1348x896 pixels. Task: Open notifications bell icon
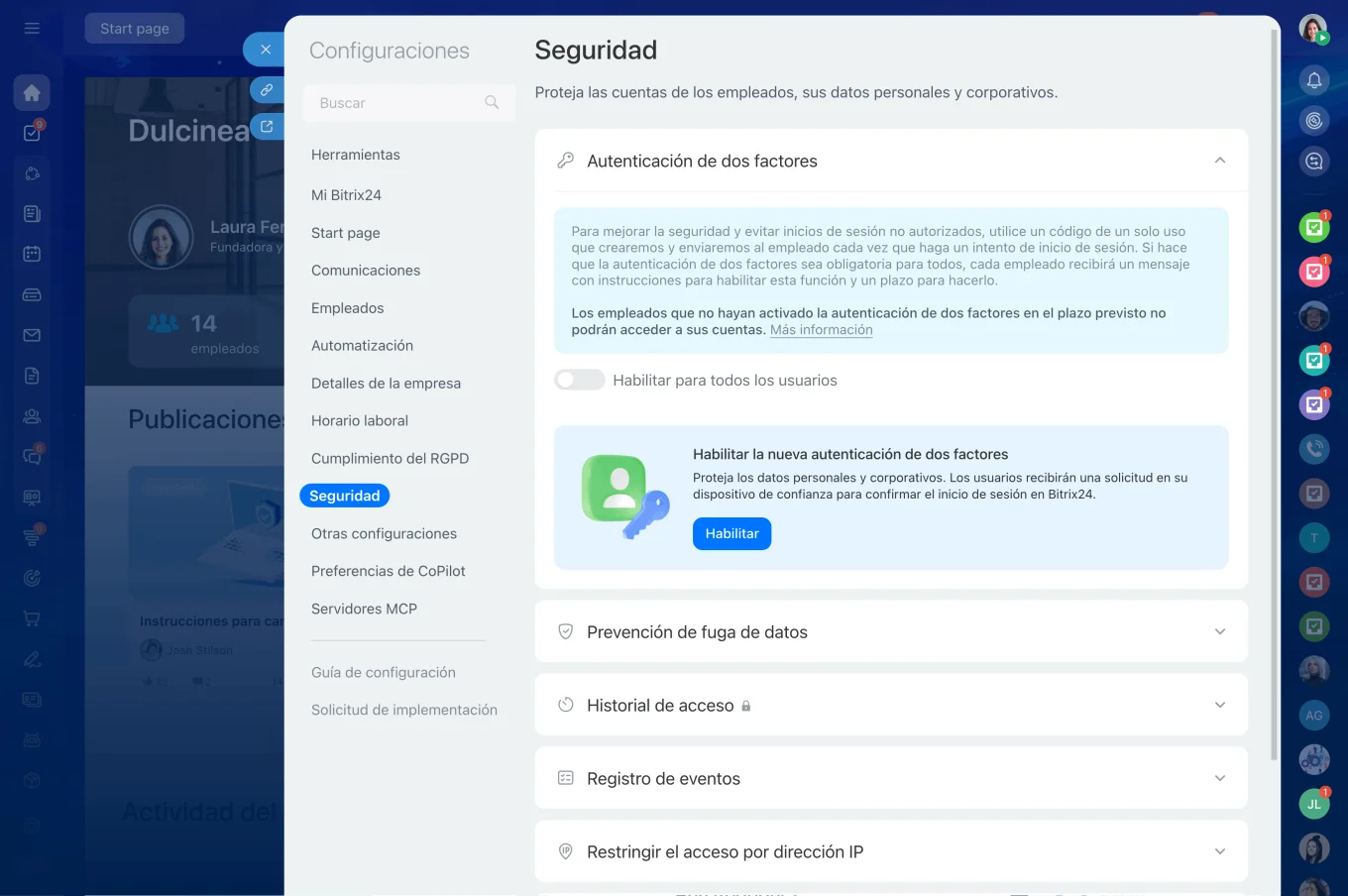point(1314,80)
